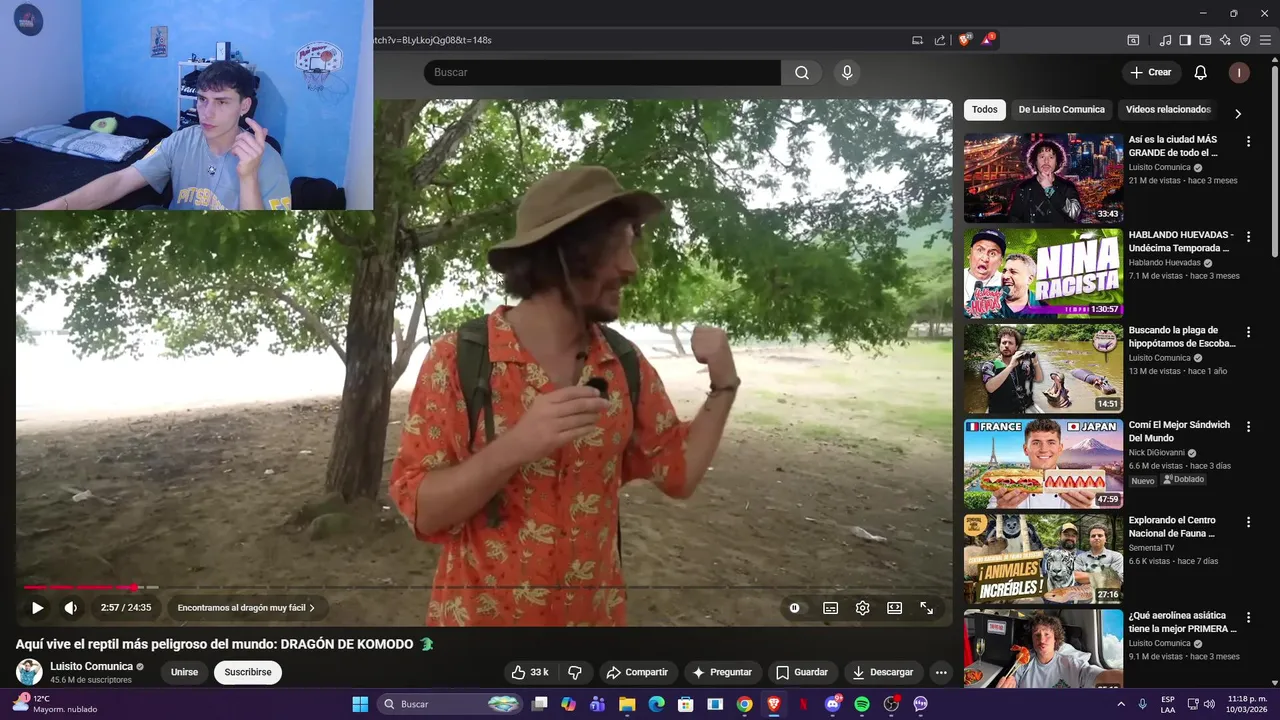Open Brave Leo AI sparkle icon
Viewport: 1280px width, 720px height.
pyautogui.click(x=1225, y=40)
